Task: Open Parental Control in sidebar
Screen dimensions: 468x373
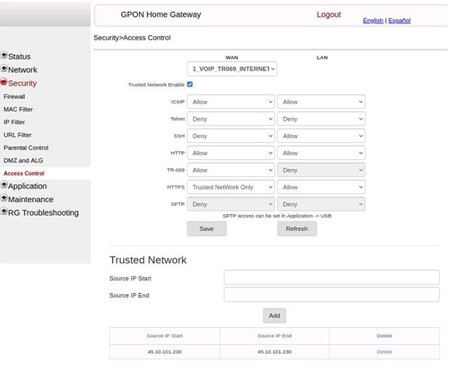Action: [x=26, y=148]
